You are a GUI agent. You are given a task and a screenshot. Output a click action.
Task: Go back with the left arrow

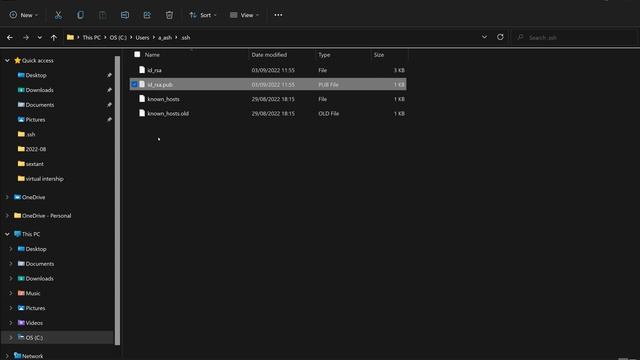pyautogui.click(x=10, y=38)
